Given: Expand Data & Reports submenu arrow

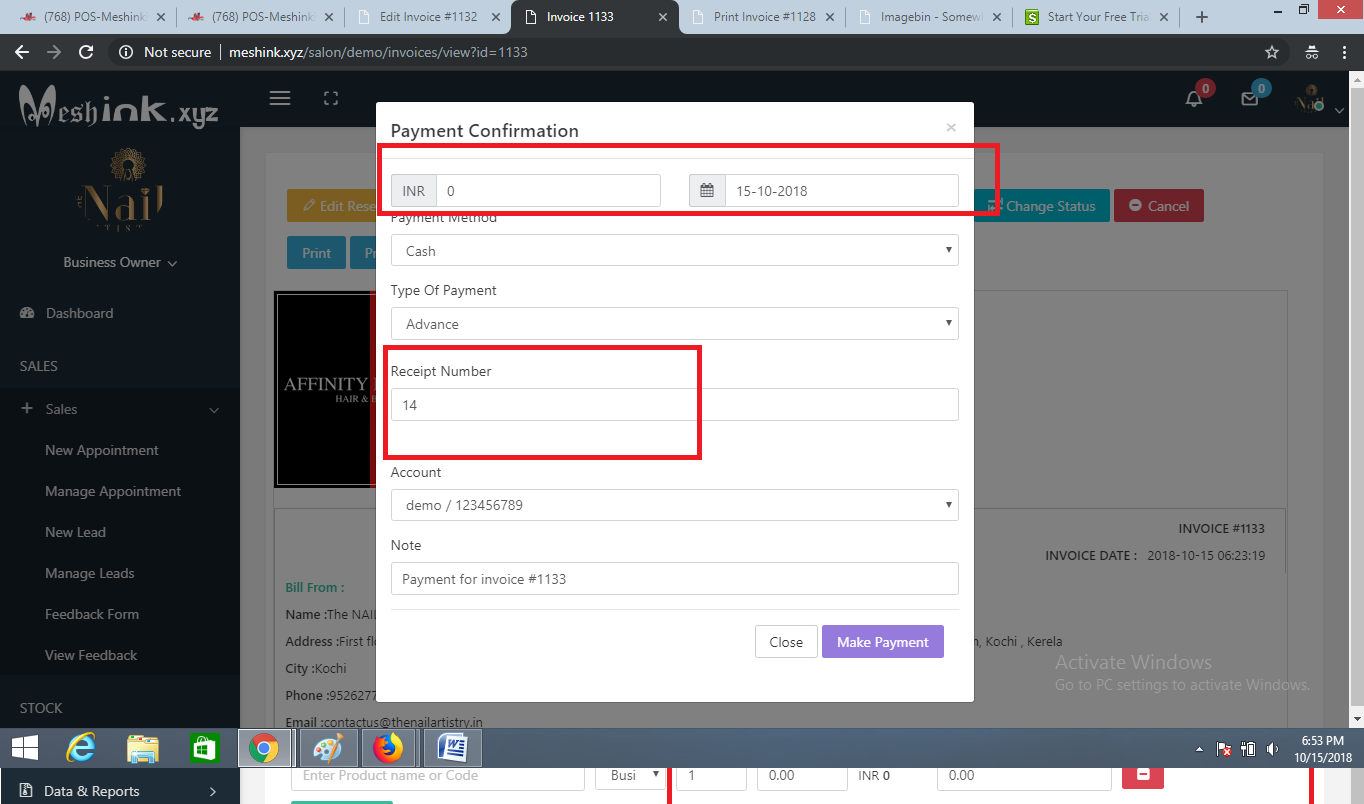Looking at the screenshot, I should [213, 791].
